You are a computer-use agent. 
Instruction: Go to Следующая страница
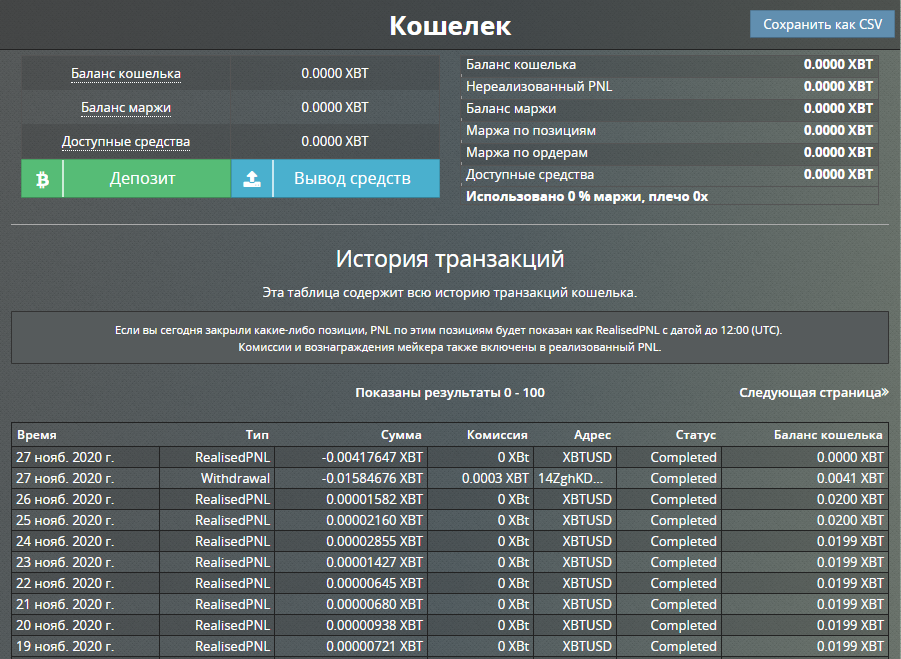click(x=814, y=392)
